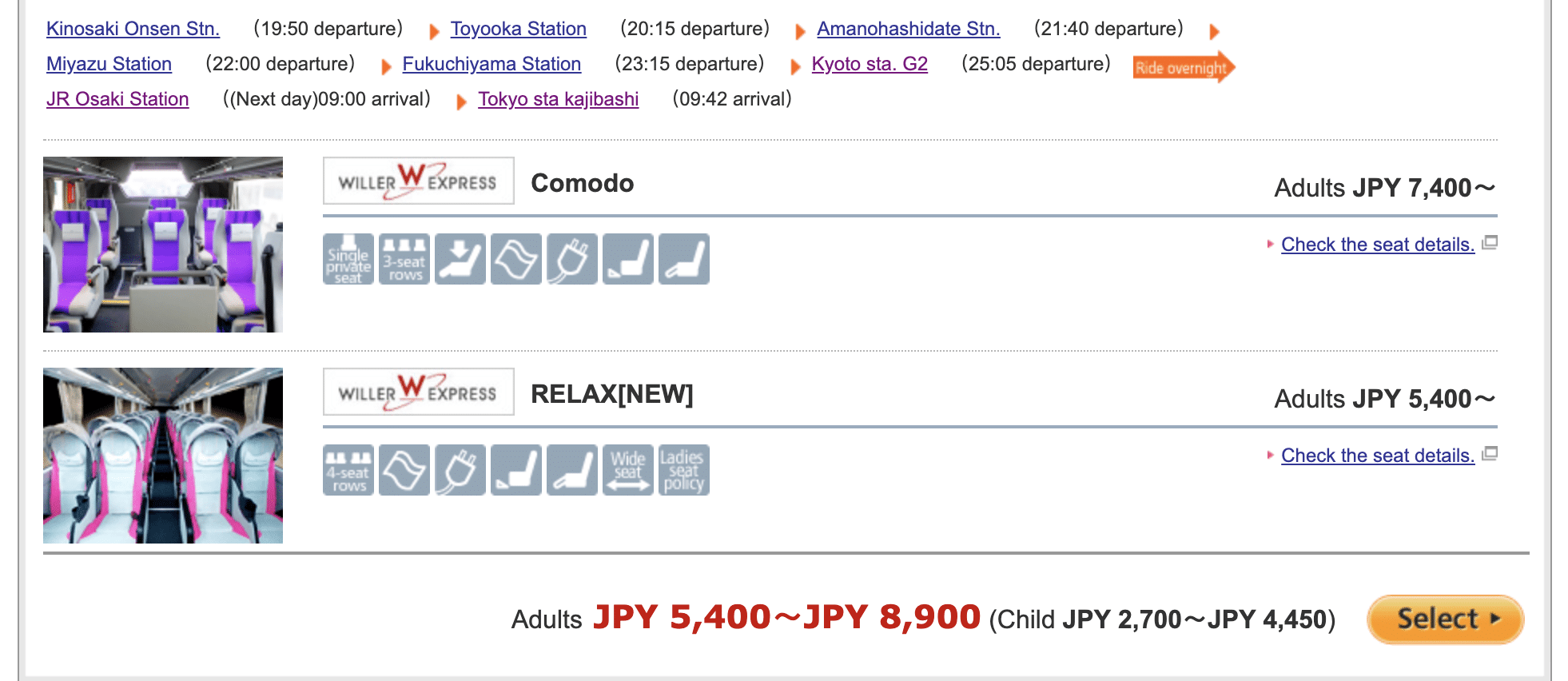The image size is (1568, 681).
Task: Click the (09:42 arrival) time text
Action: 732,99
